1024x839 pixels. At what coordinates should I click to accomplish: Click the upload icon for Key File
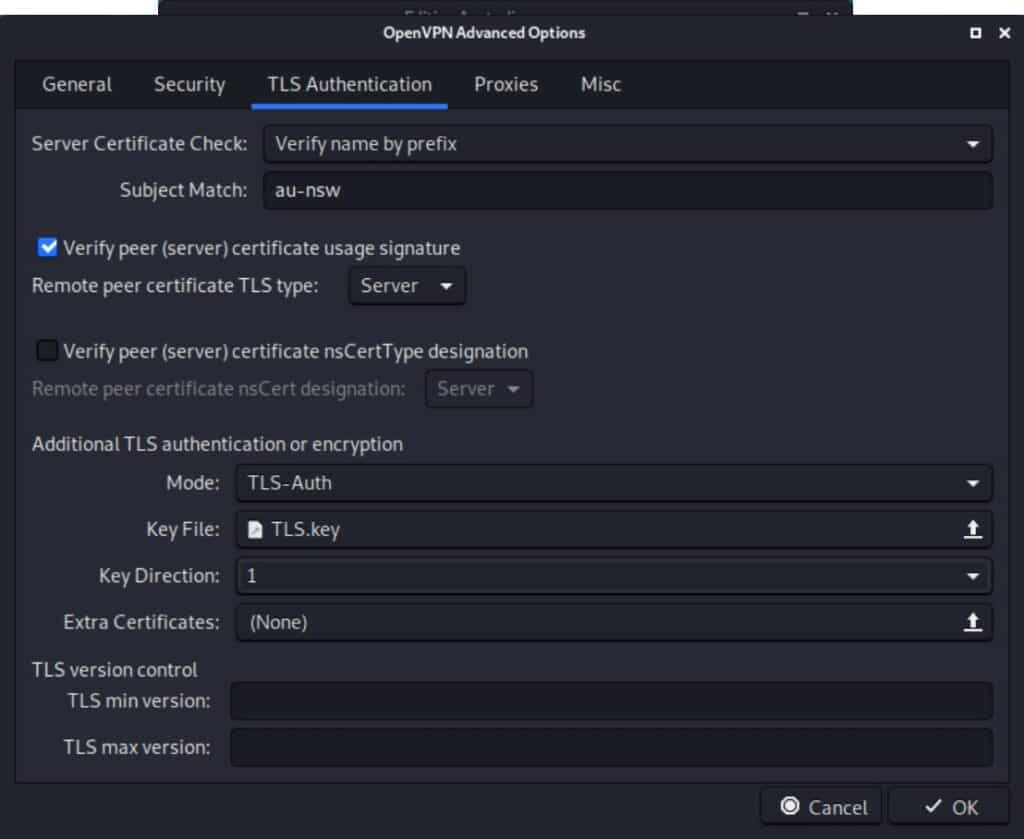972,529
